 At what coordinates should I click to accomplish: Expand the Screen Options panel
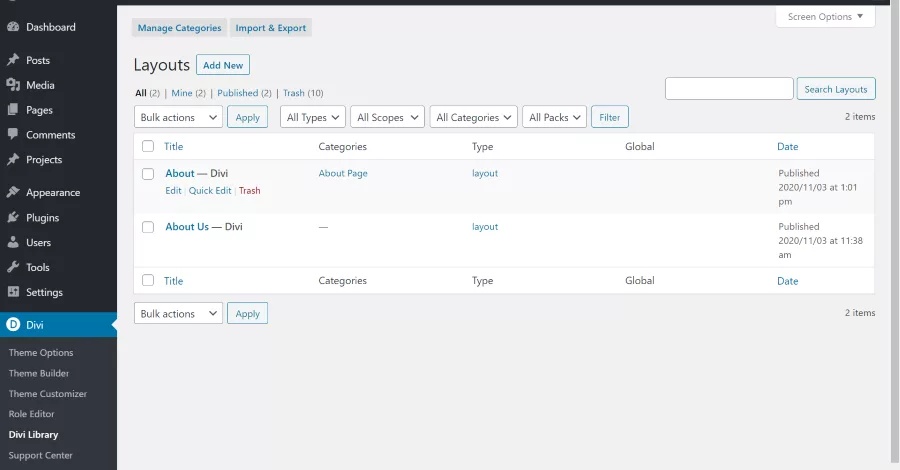pyautogui.click(x=825, y=17)
